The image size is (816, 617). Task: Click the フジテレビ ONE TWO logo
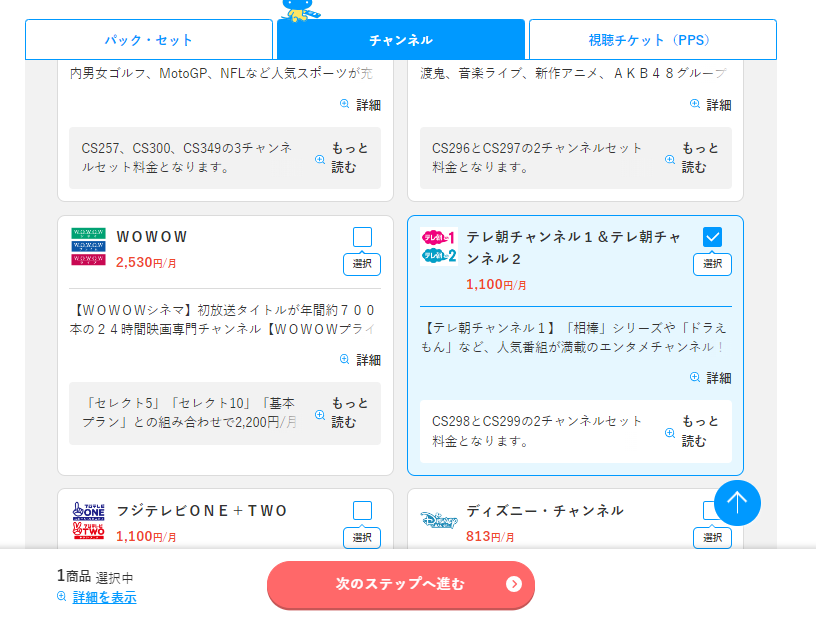[x=88, y=520]
